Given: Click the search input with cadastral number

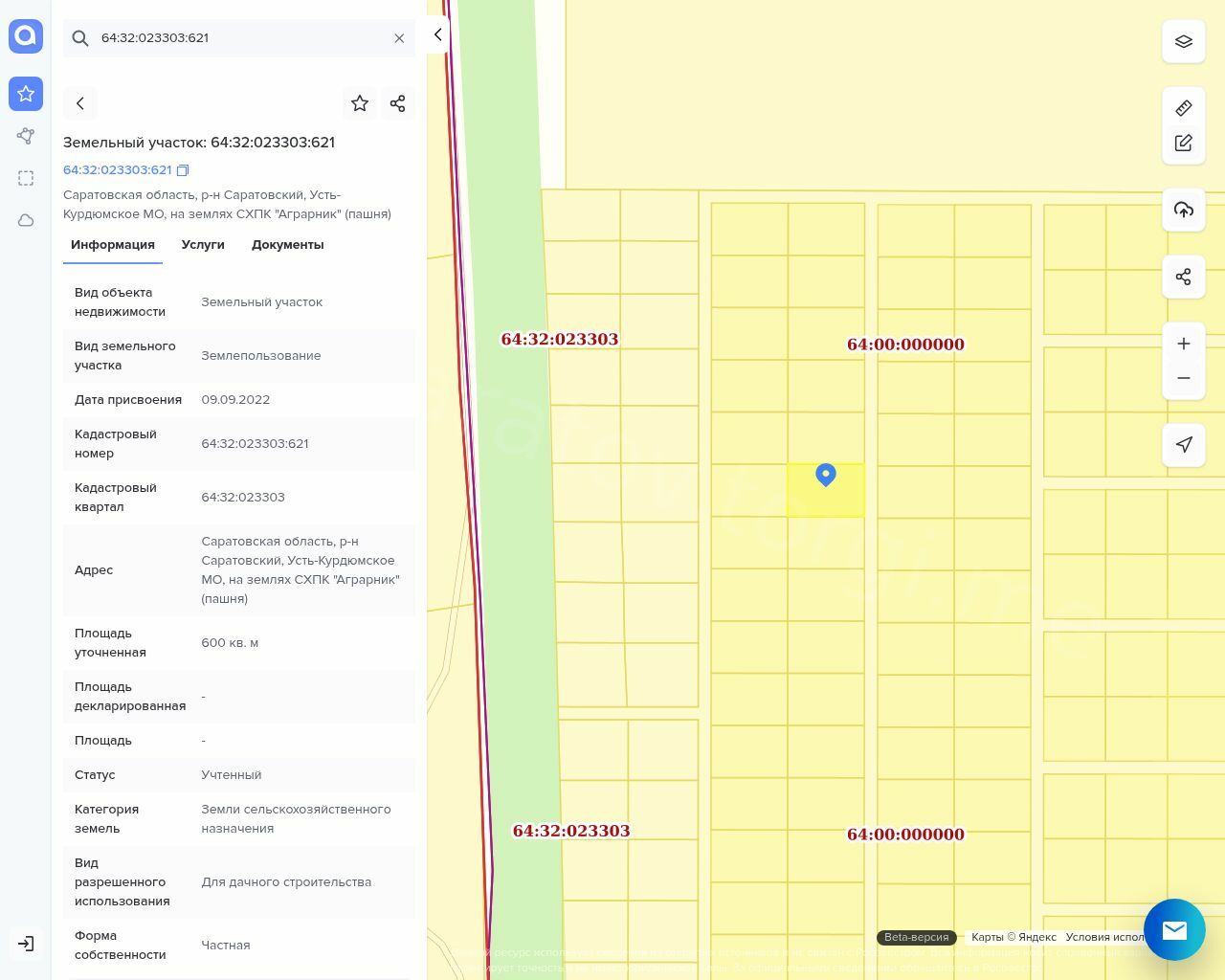Looking at the screenshot, I should click(x=239, y=38).
